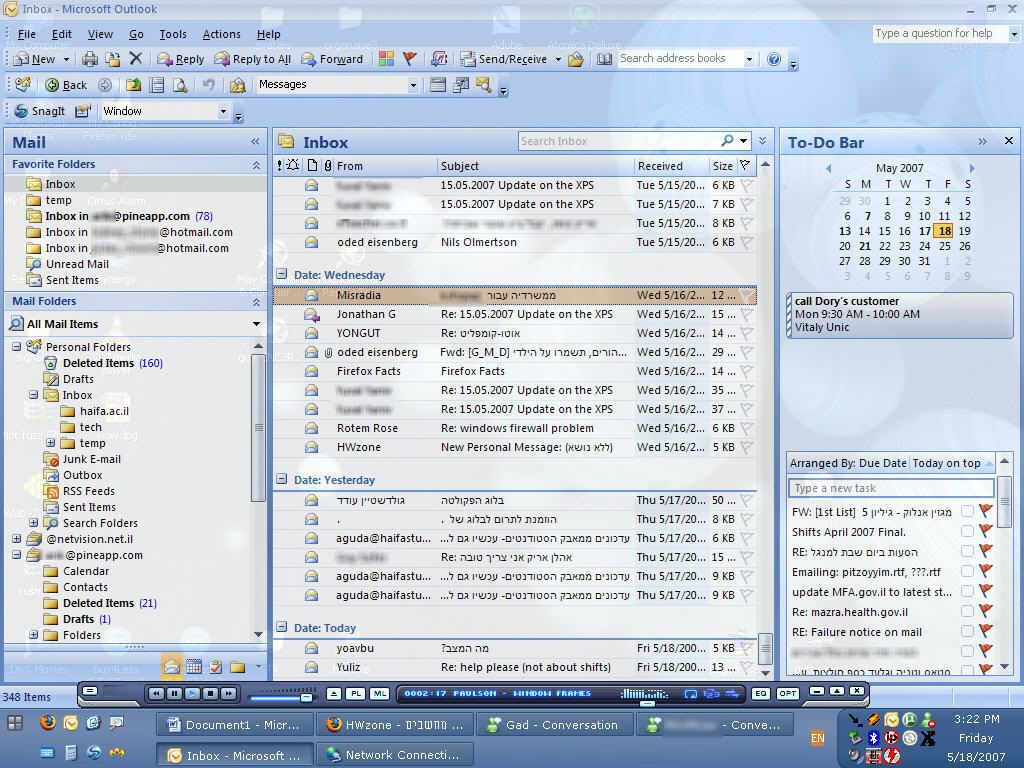Click the red Follow Up flag toolbar icon
This screenshot has width=1024, height=768.
click(x=409, y=59)
